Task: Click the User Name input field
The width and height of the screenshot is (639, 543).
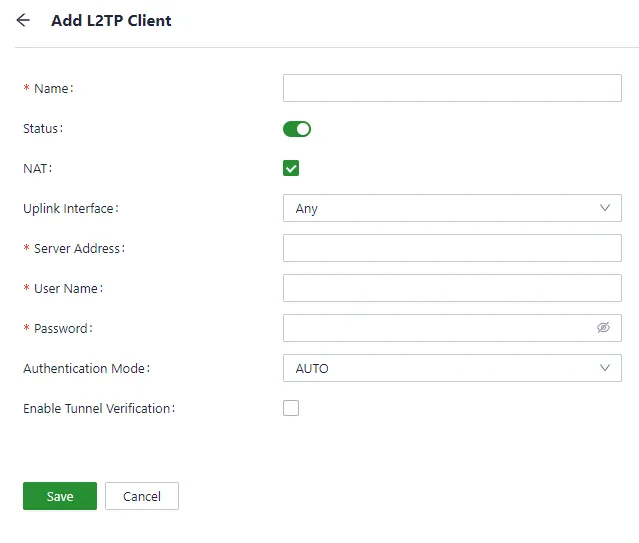Action: (452, 288)
